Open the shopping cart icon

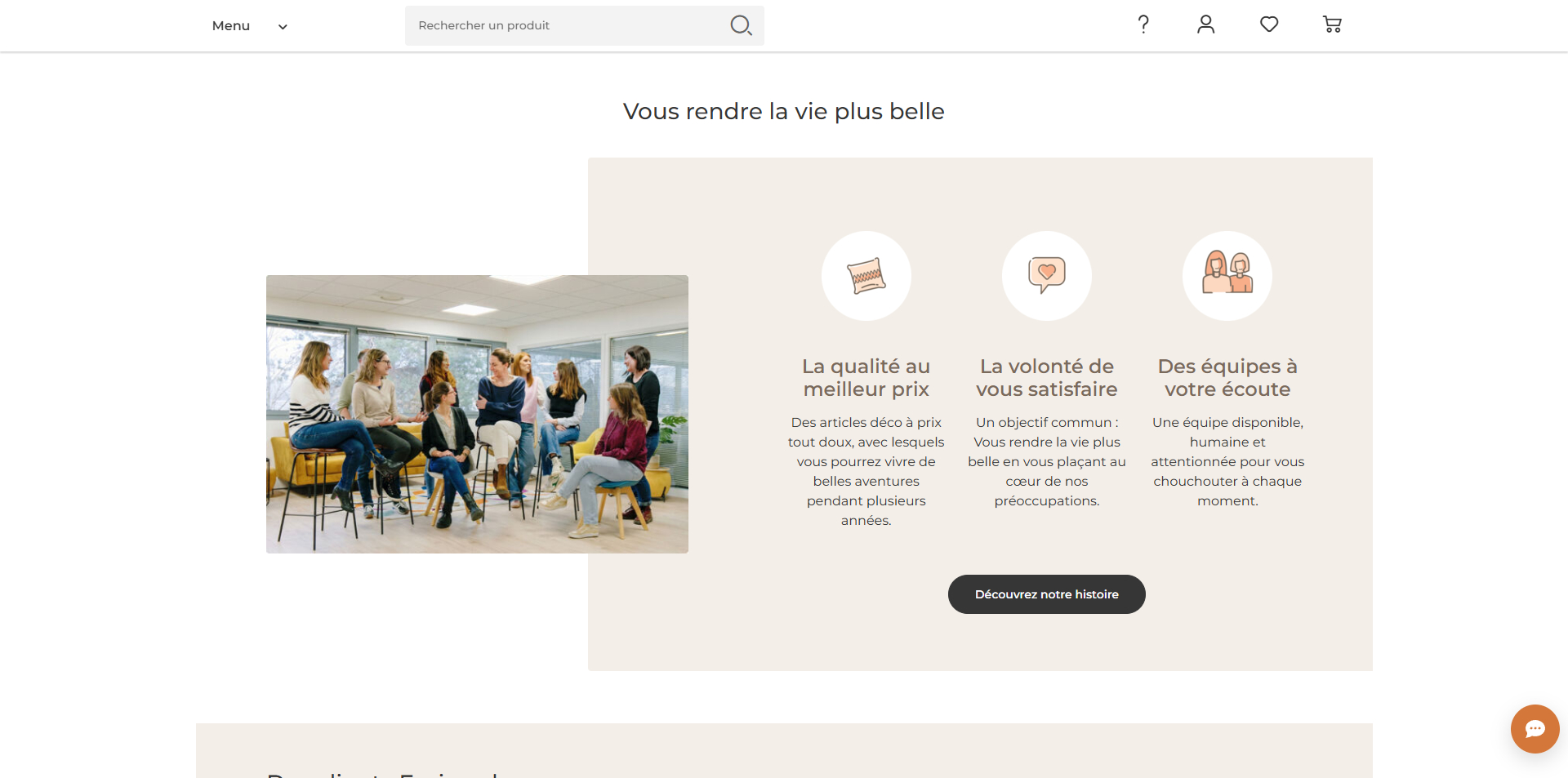(x=1332, y=24)
